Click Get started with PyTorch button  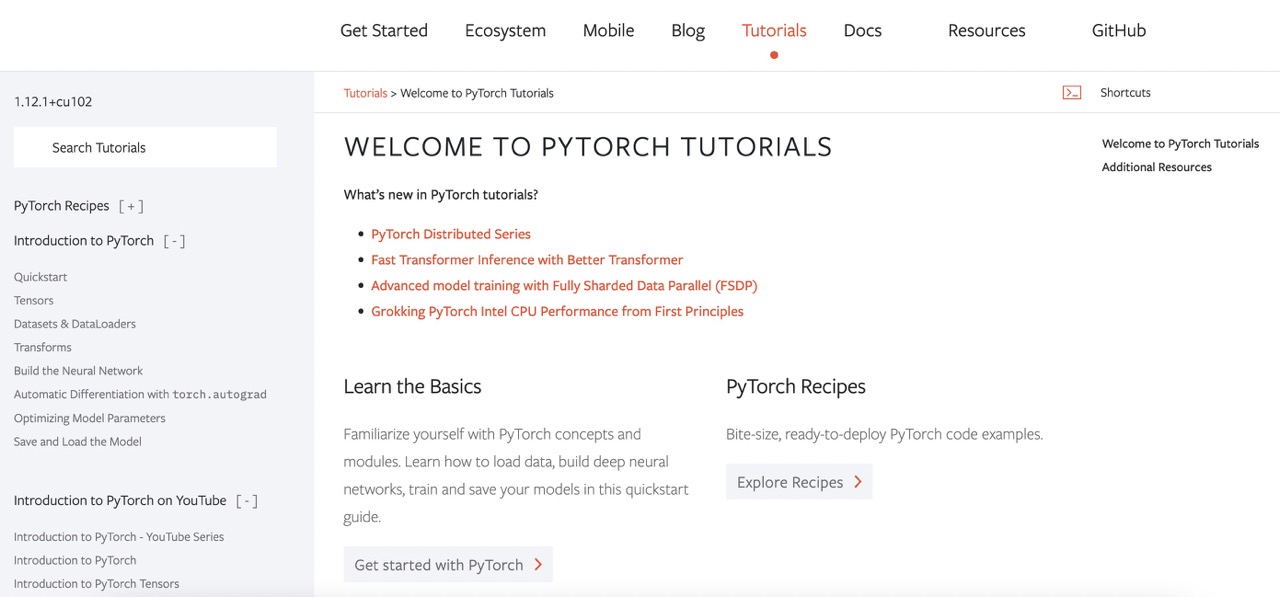[448, 565]
